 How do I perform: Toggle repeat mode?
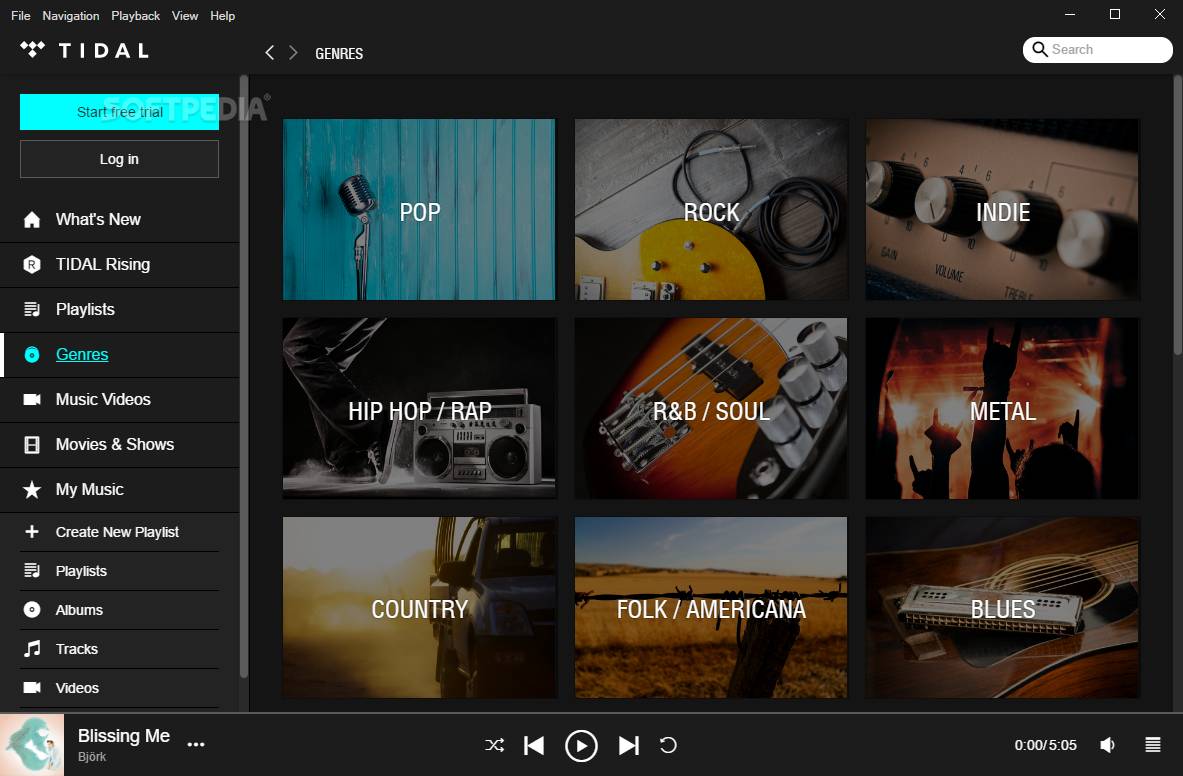tap(668, 745)
